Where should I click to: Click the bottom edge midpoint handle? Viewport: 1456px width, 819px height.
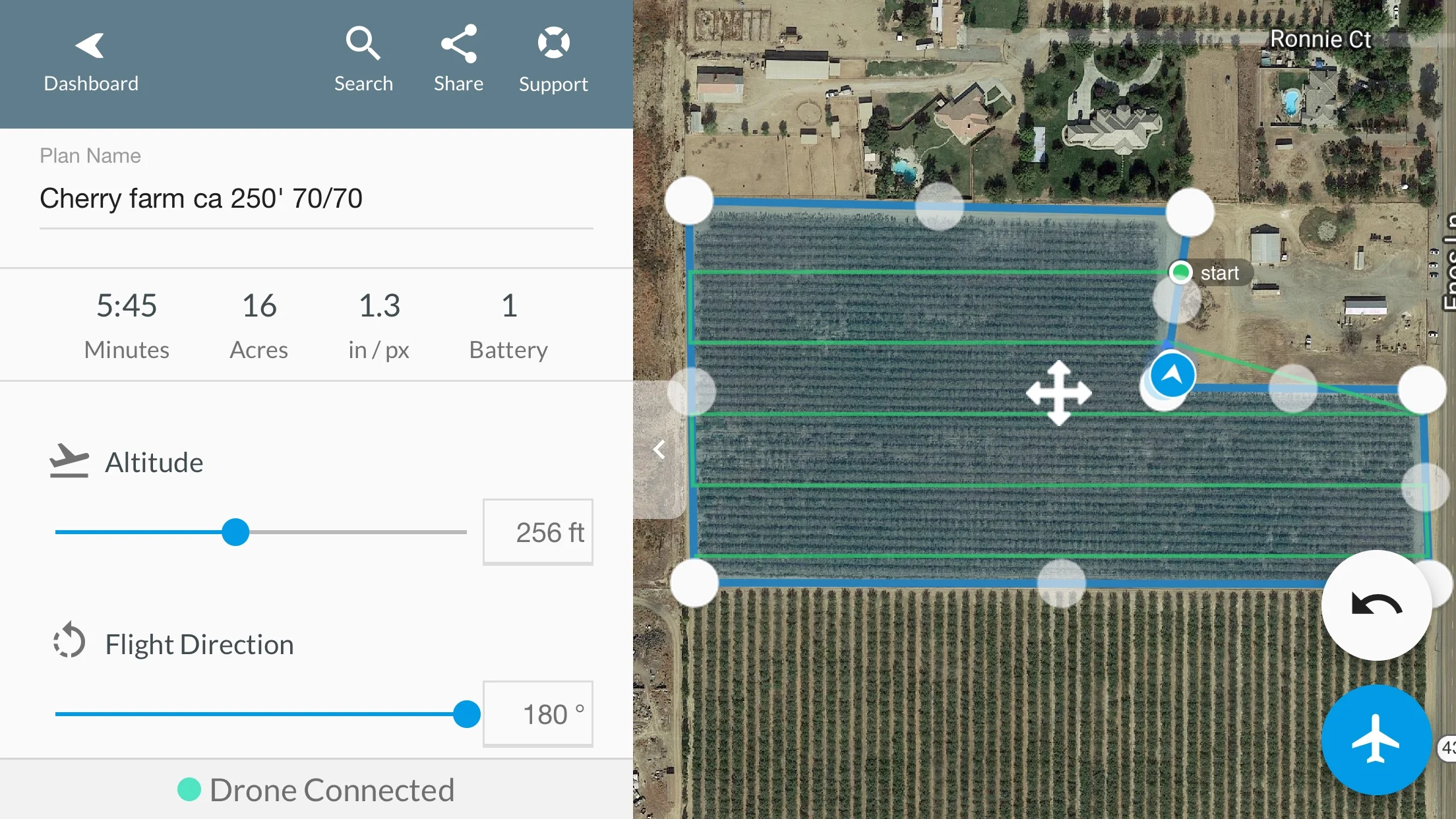1061,583
